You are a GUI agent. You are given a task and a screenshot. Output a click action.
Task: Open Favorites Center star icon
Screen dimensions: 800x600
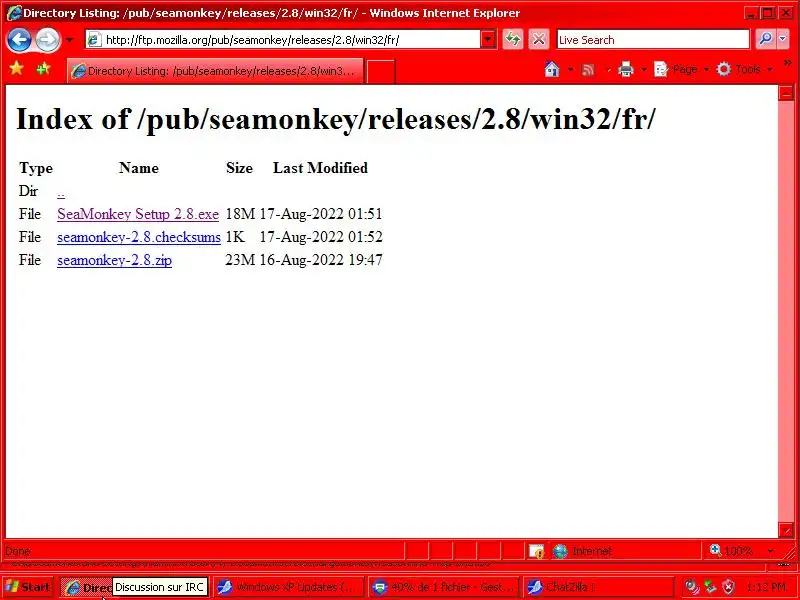tap(16, 68)
